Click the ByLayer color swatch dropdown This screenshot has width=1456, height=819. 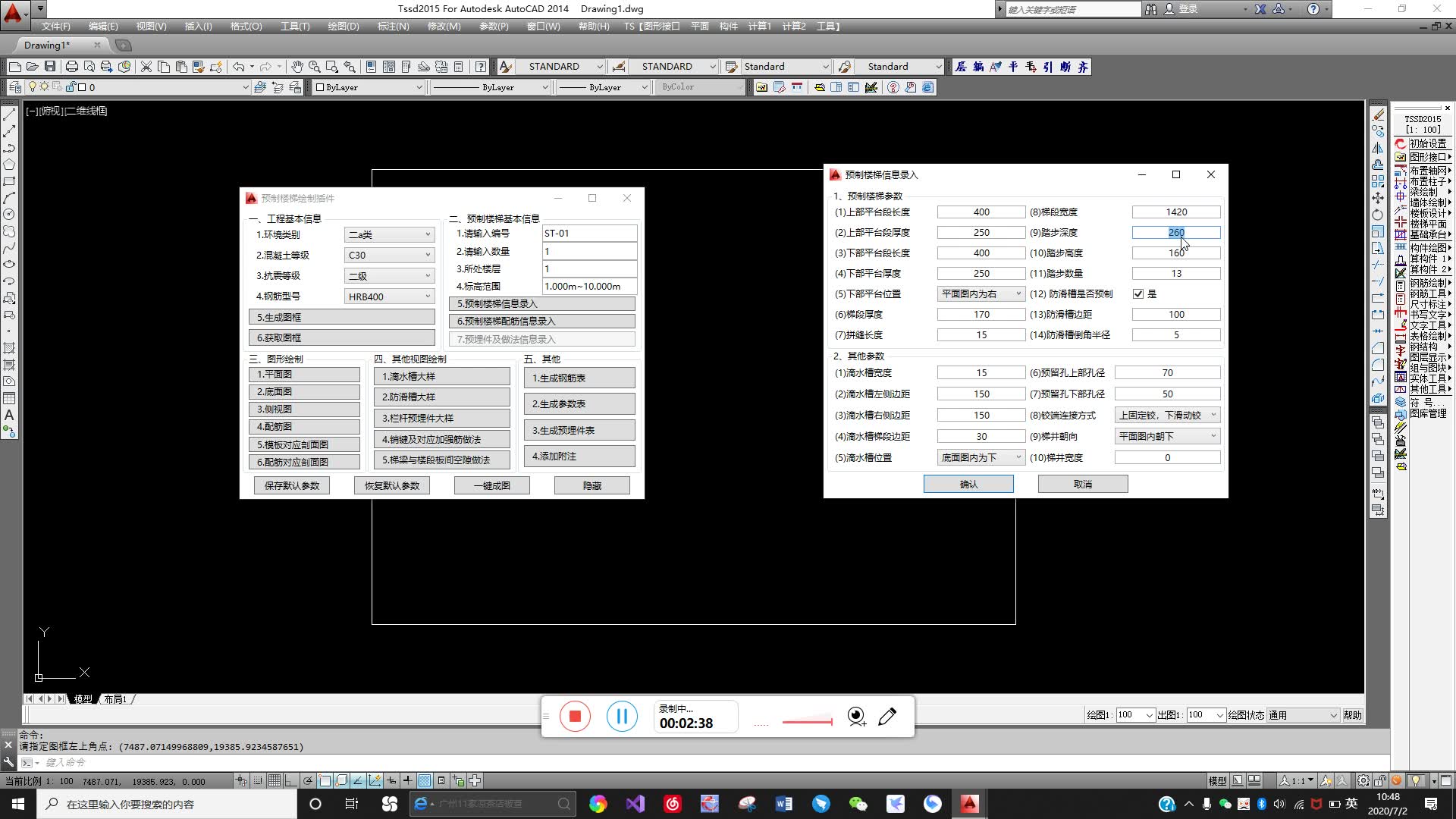click(369, 87)
